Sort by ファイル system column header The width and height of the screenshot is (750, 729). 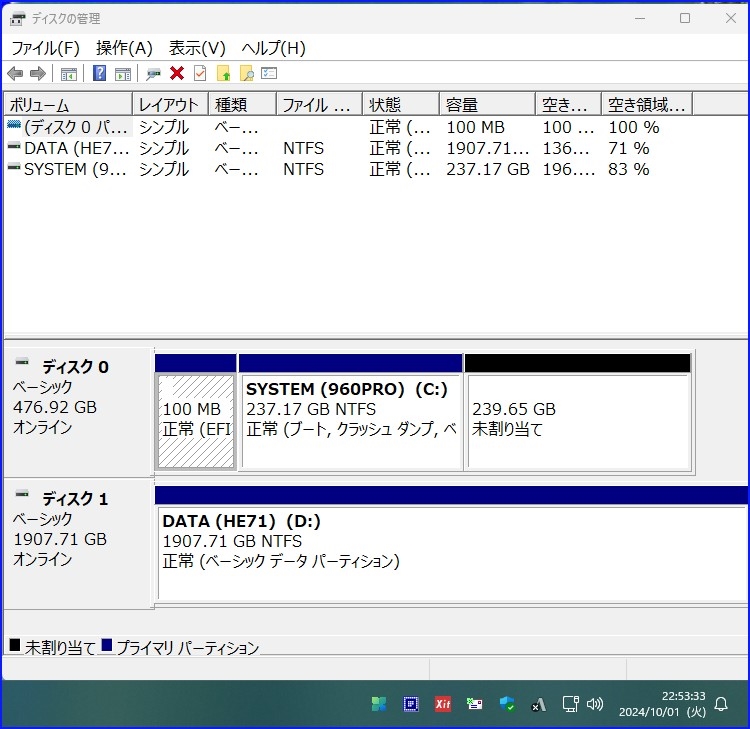(320, 104)
